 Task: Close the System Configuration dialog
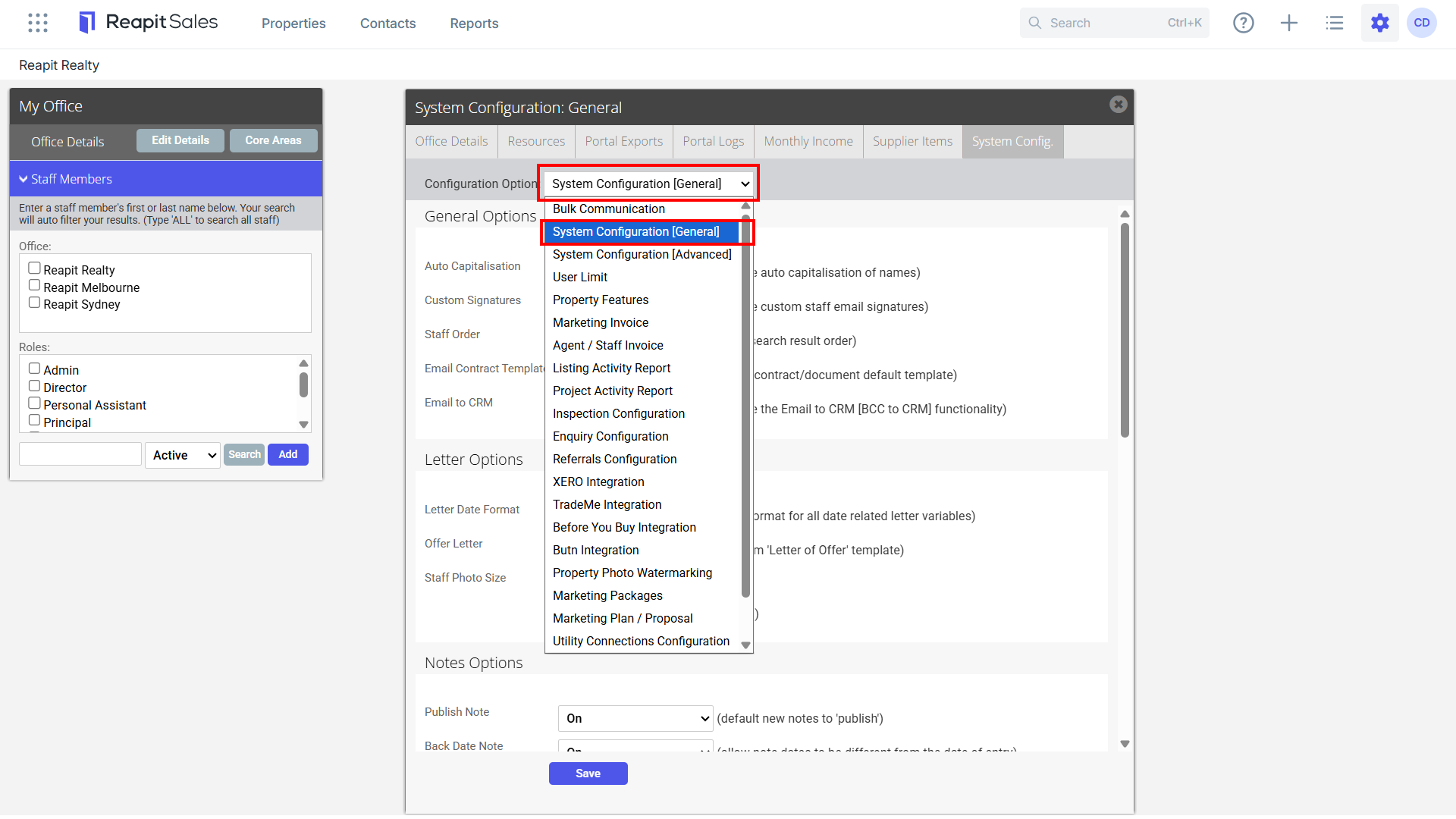(x=1118, y=105)
